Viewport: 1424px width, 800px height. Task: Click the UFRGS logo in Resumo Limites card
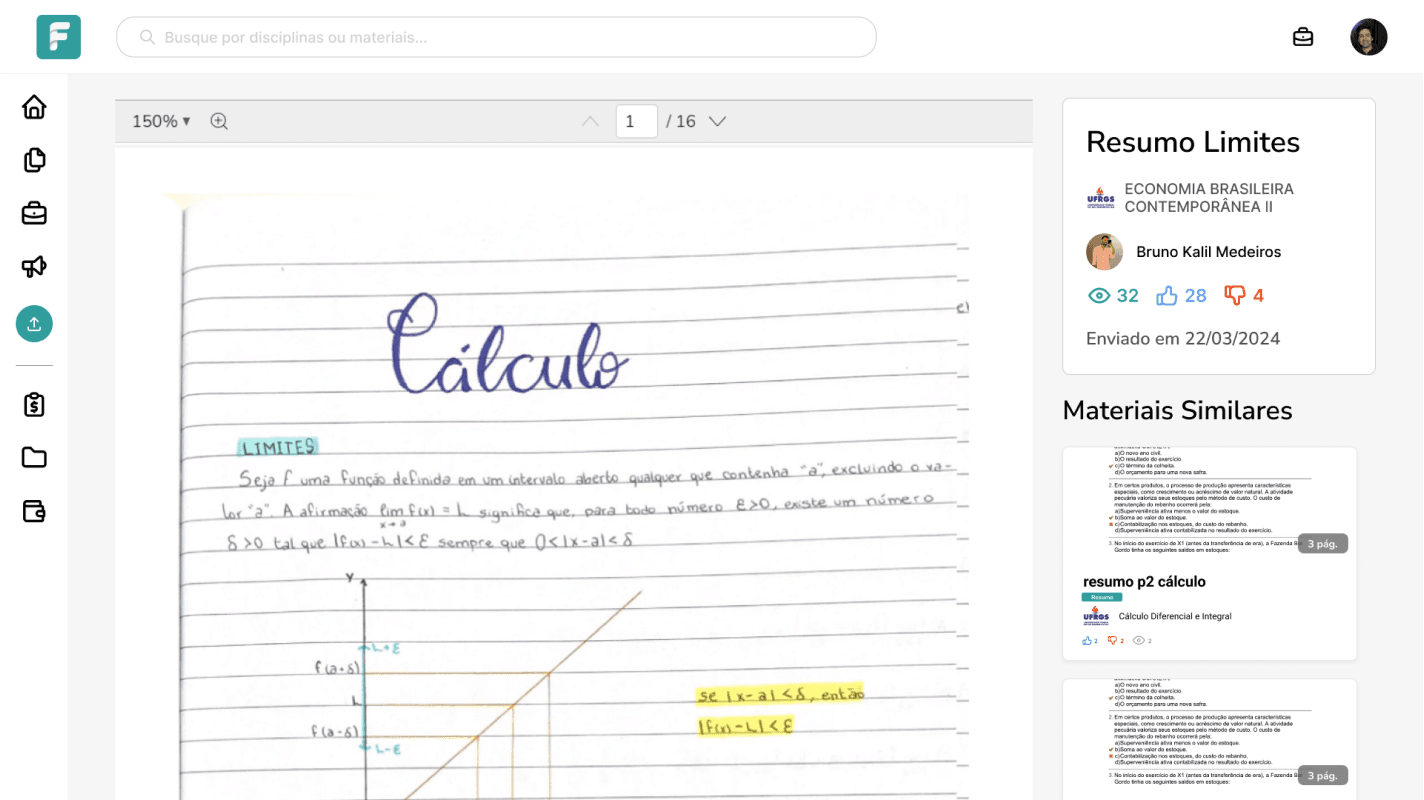pos(1100,197)
